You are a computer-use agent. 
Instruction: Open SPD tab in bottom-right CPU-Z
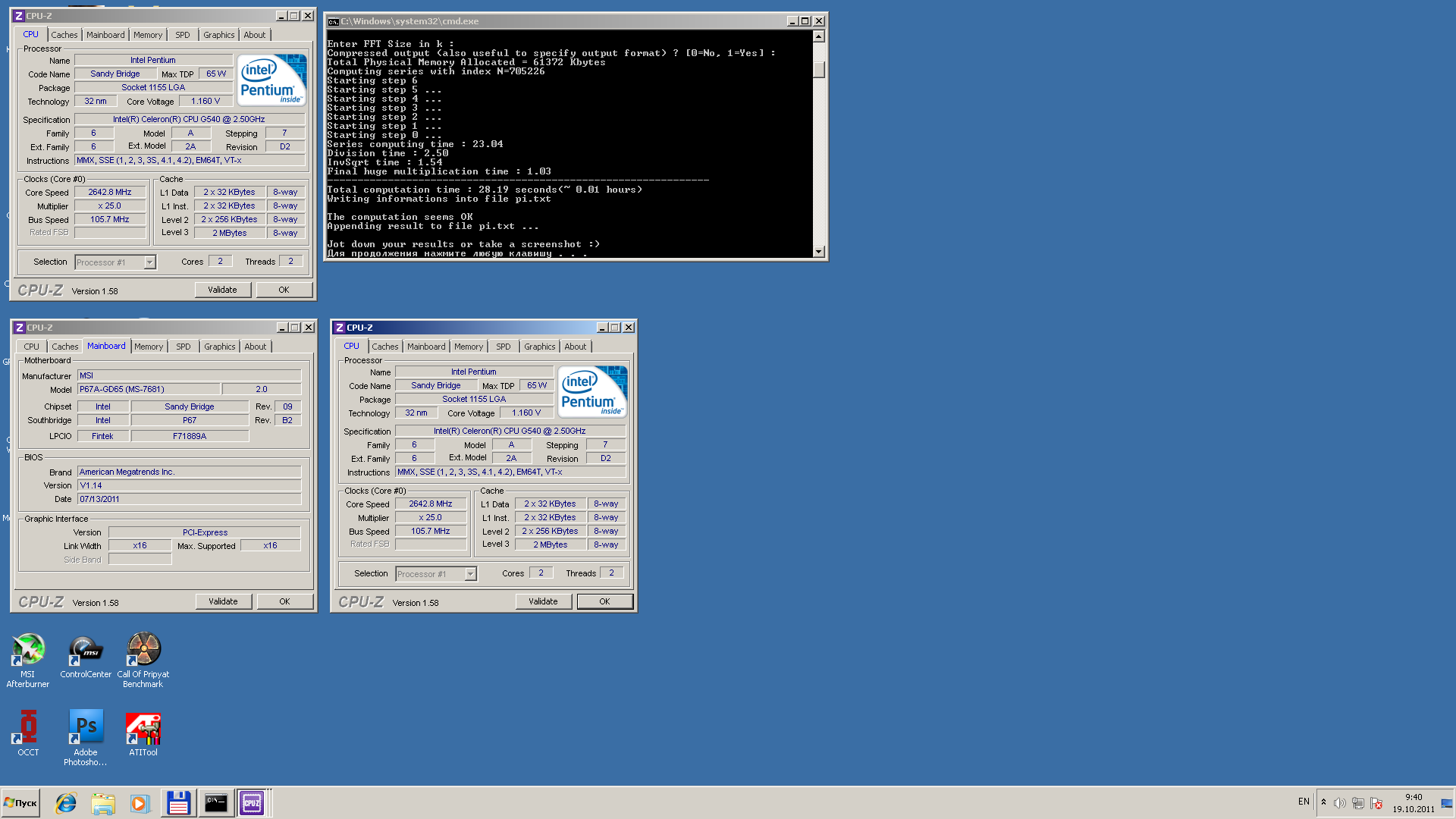click(x=504, y=347)
